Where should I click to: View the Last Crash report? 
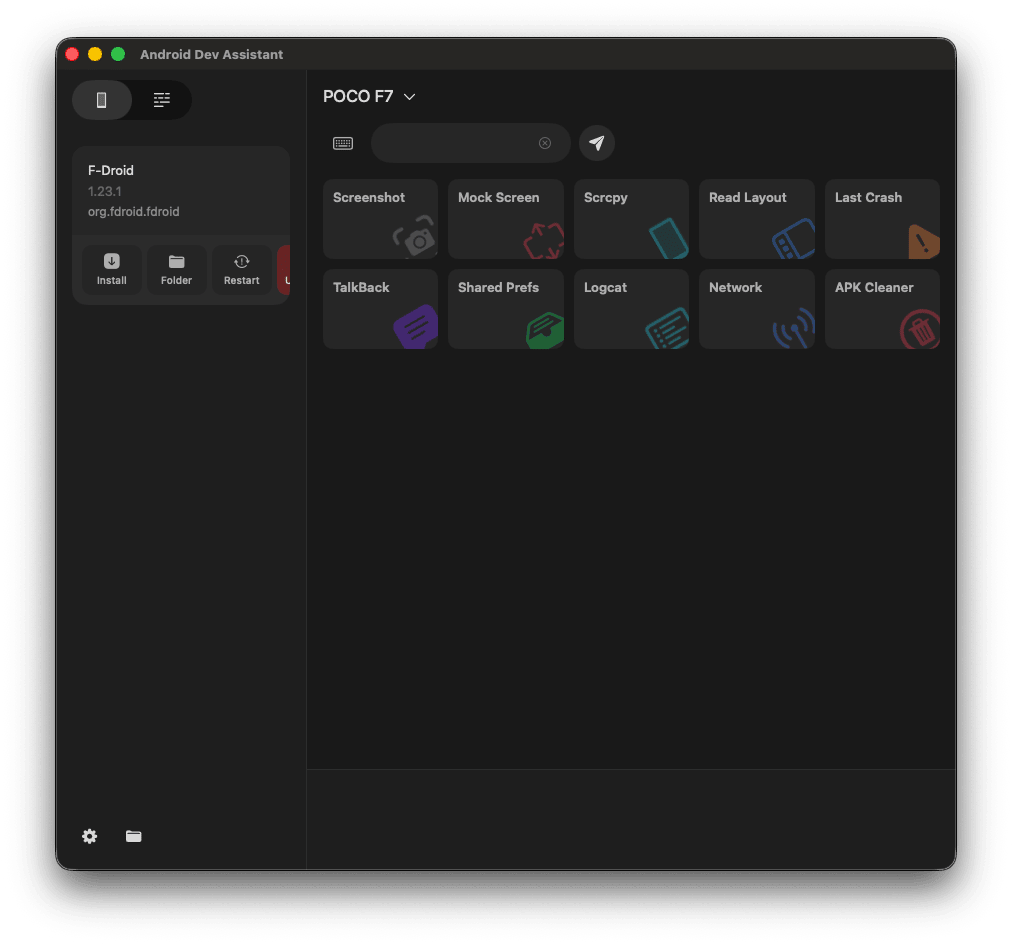(882, 219)
